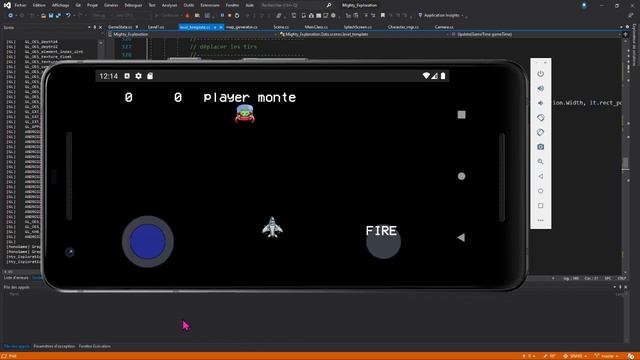Image resolution: width=640 pixels, height=360 pixels.
Task: Click master branch indicator in status bar
Action: coord(606,356)
